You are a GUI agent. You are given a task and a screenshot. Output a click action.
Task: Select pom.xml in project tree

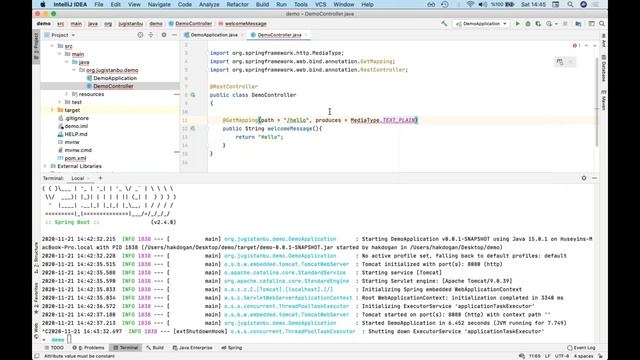coord(76,158)
